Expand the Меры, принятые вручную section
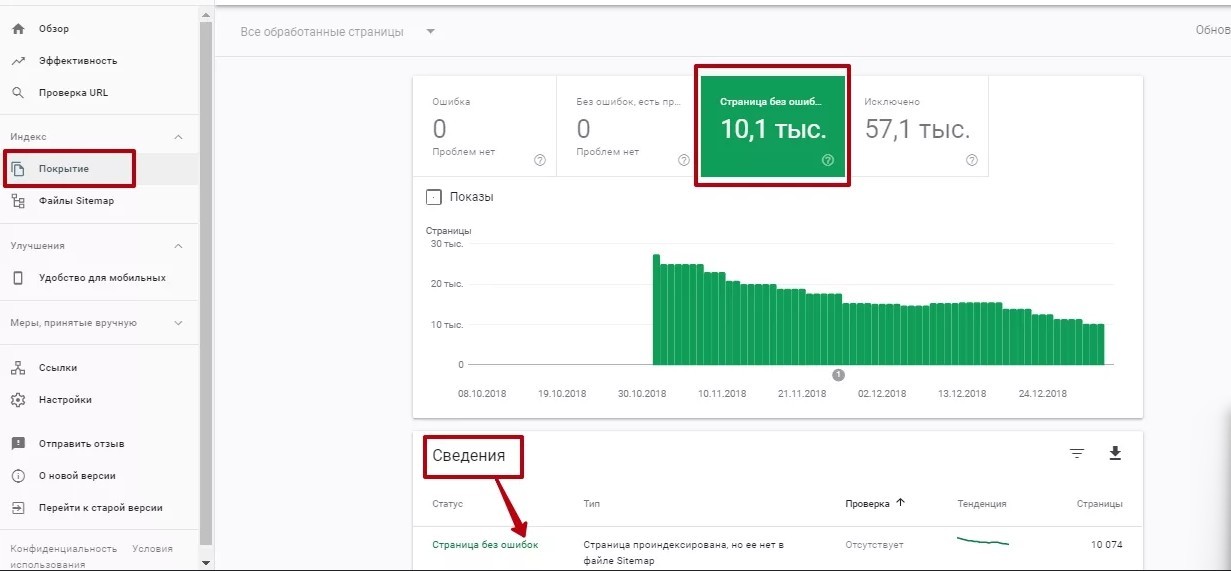This screenshot has width=1231, height=571. (x=178, y=323)
